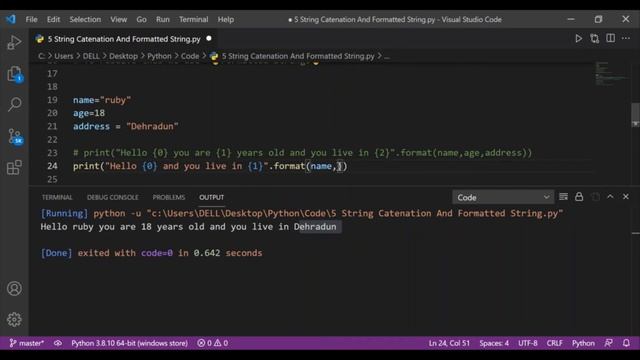Select the String Catenation editor tab
Screen dimensions: 640x360
pos(124,39)
